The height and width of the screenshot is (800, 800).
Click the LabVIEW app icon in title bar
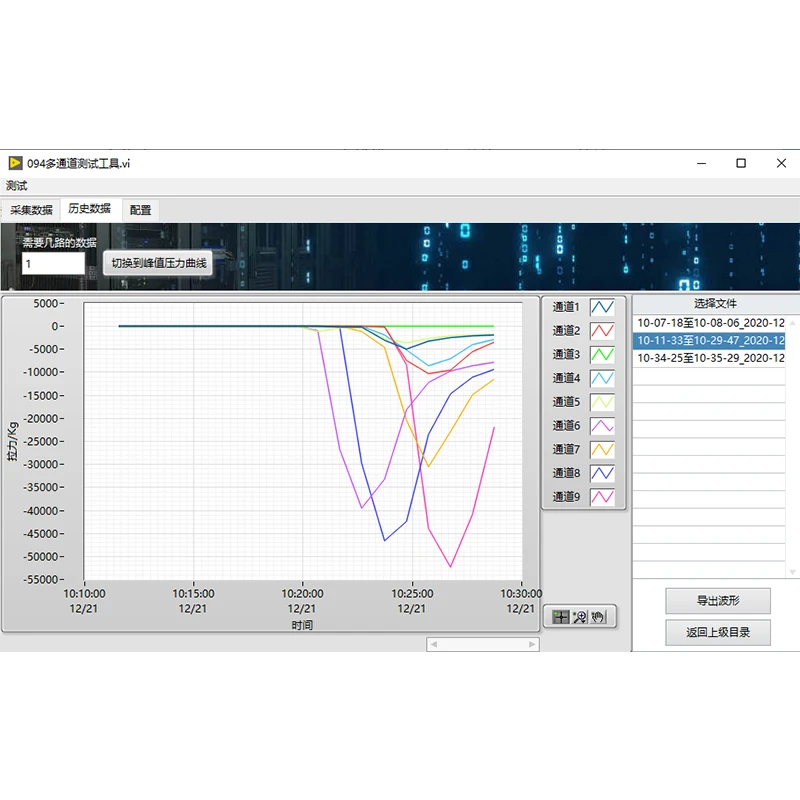click(15, 163)
